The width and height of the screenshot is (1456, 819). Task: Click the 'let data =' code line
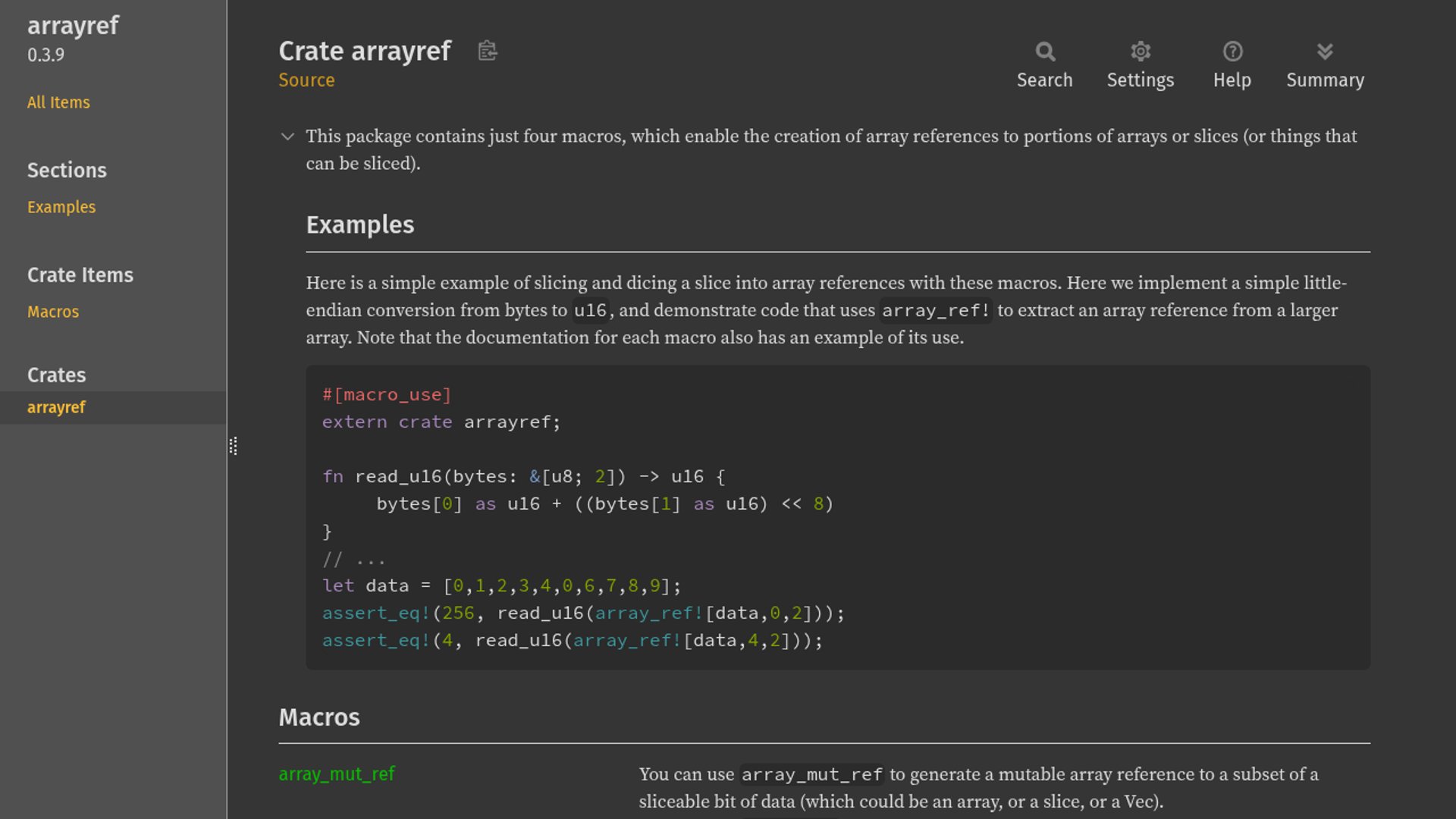502,585
